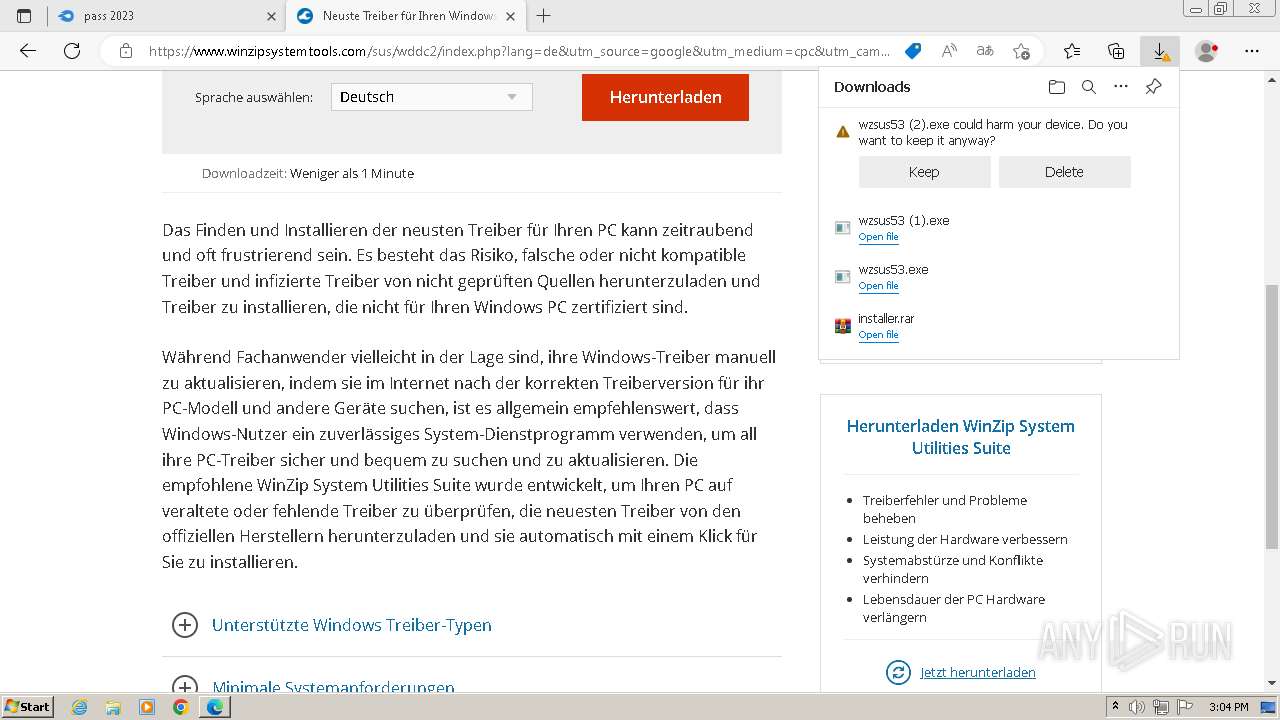Click the 'Downloads' panel heading
Screen dimensions: 1280x720
[x=872, y=87]
